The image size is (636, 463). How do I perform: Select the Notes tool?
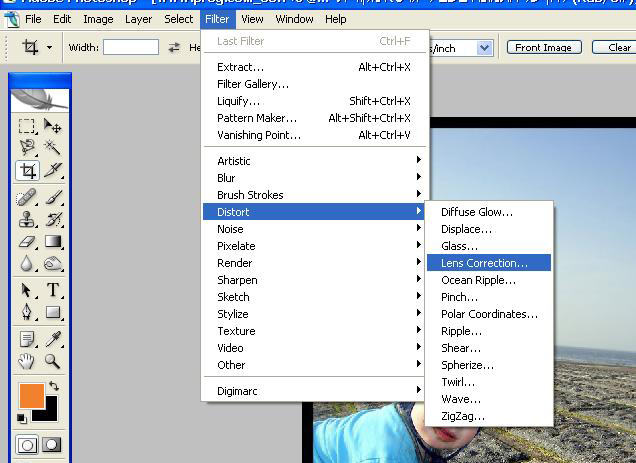point(27,339)
